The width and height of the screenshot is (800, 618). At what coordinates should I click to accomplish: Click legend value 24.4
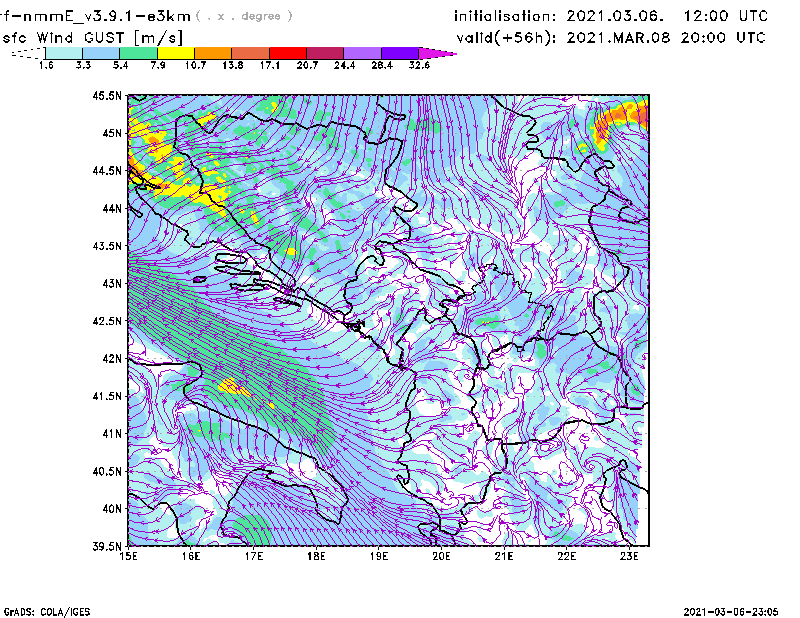pyautogui.click(x=344, y=65)
